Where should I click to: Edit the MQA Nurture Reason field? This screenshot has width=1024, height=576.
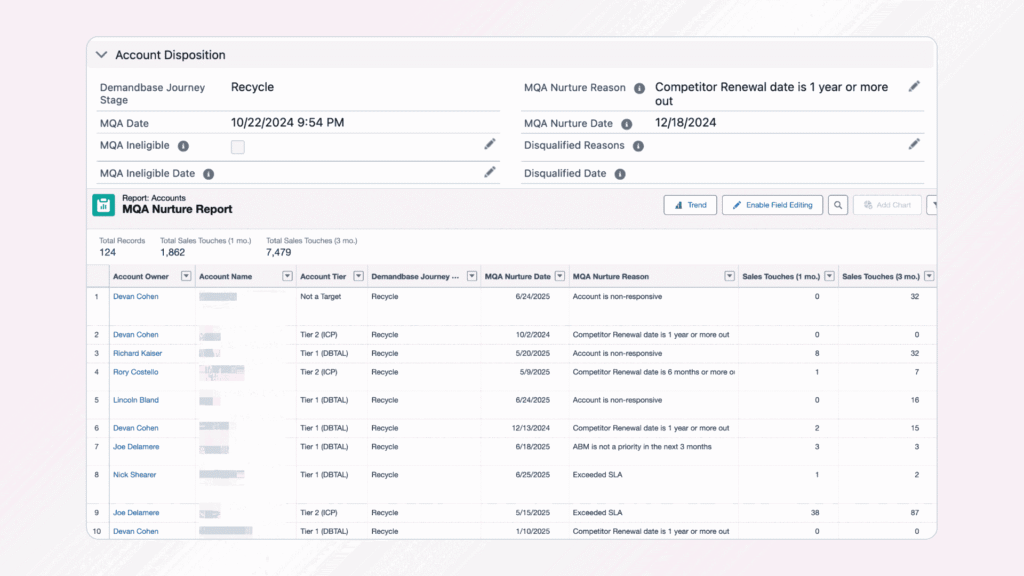pos(913,86)
